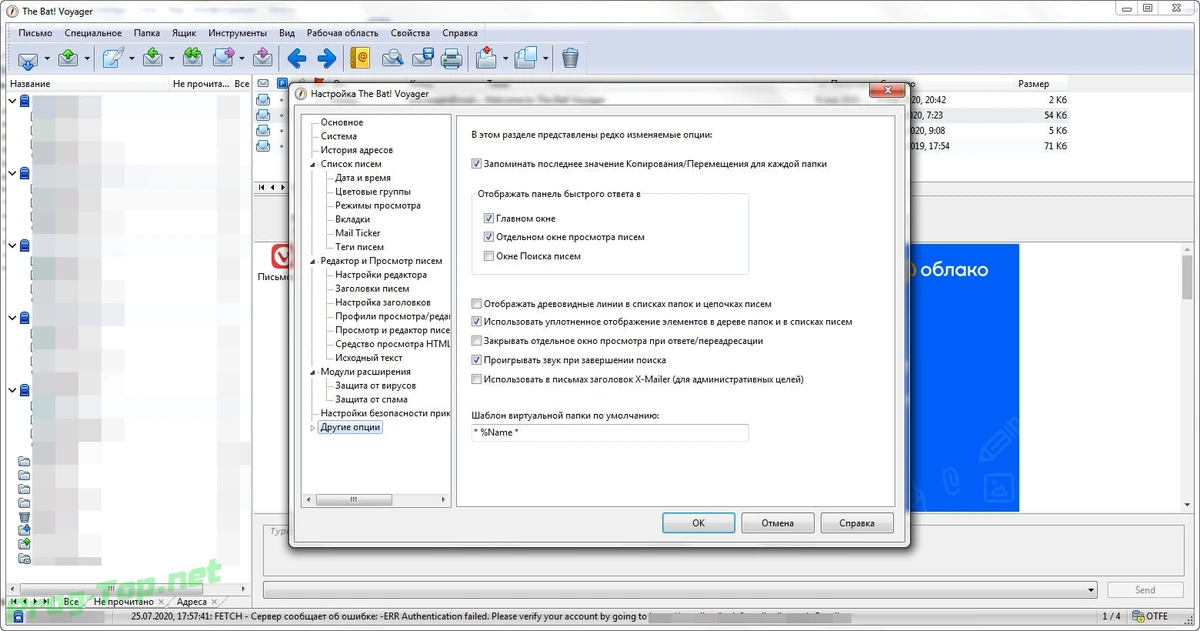The height and width of the screenshot is (631, 1200).
Task: Open the Письмо menu
Action: coord(35,33)
